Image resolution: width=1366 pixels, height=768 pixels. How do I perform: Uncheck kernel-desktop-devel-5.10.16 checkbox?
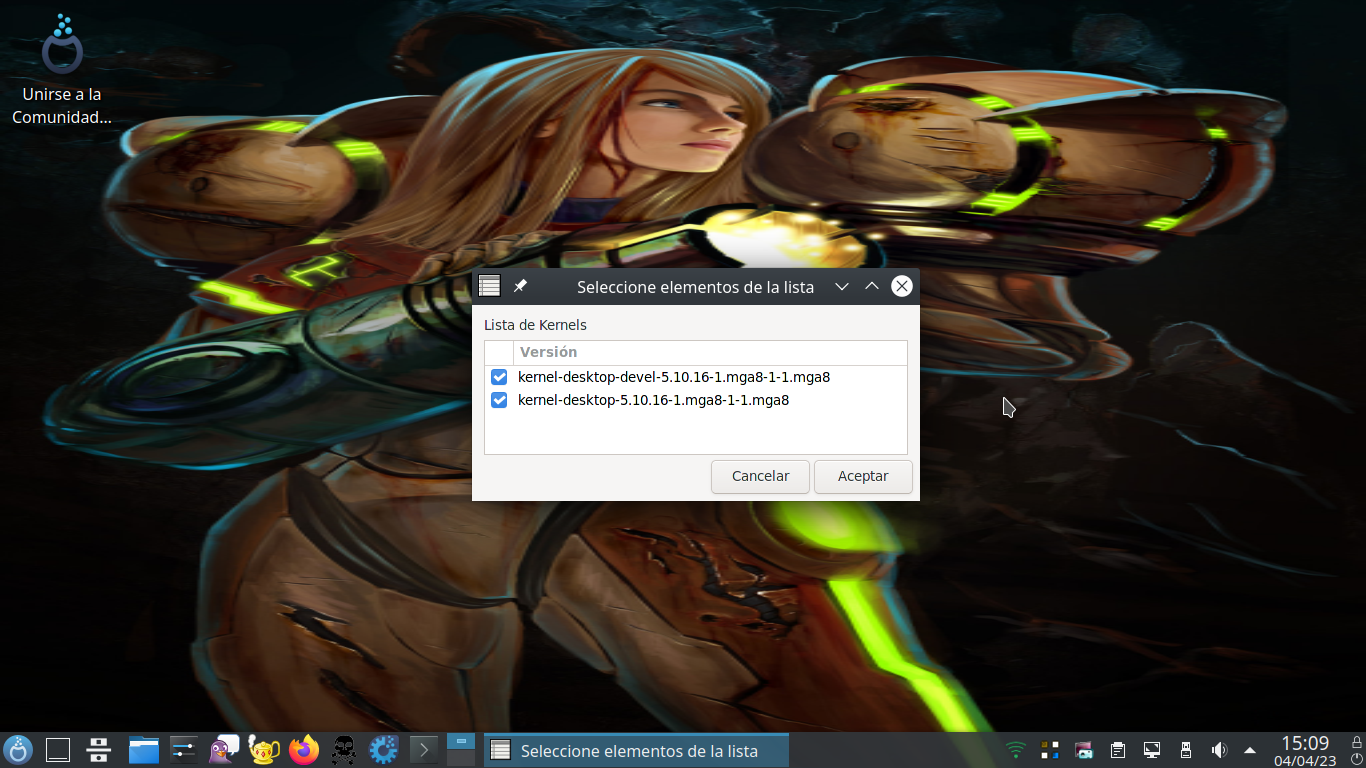[499, 377]
